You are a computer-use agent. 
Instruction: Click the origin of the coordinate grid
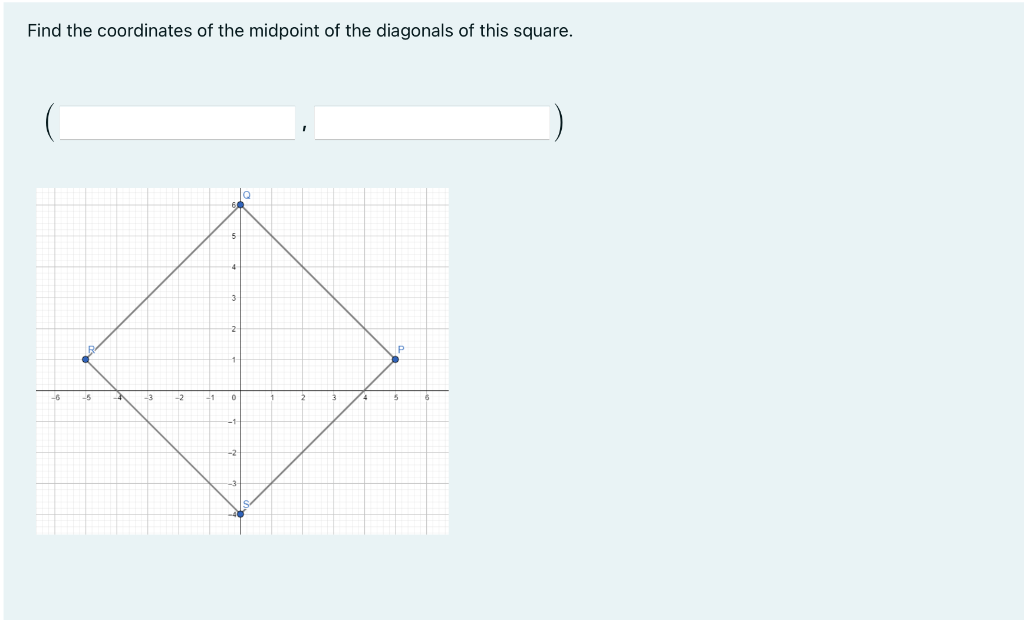pyautogui.click(x=242, y=392)
